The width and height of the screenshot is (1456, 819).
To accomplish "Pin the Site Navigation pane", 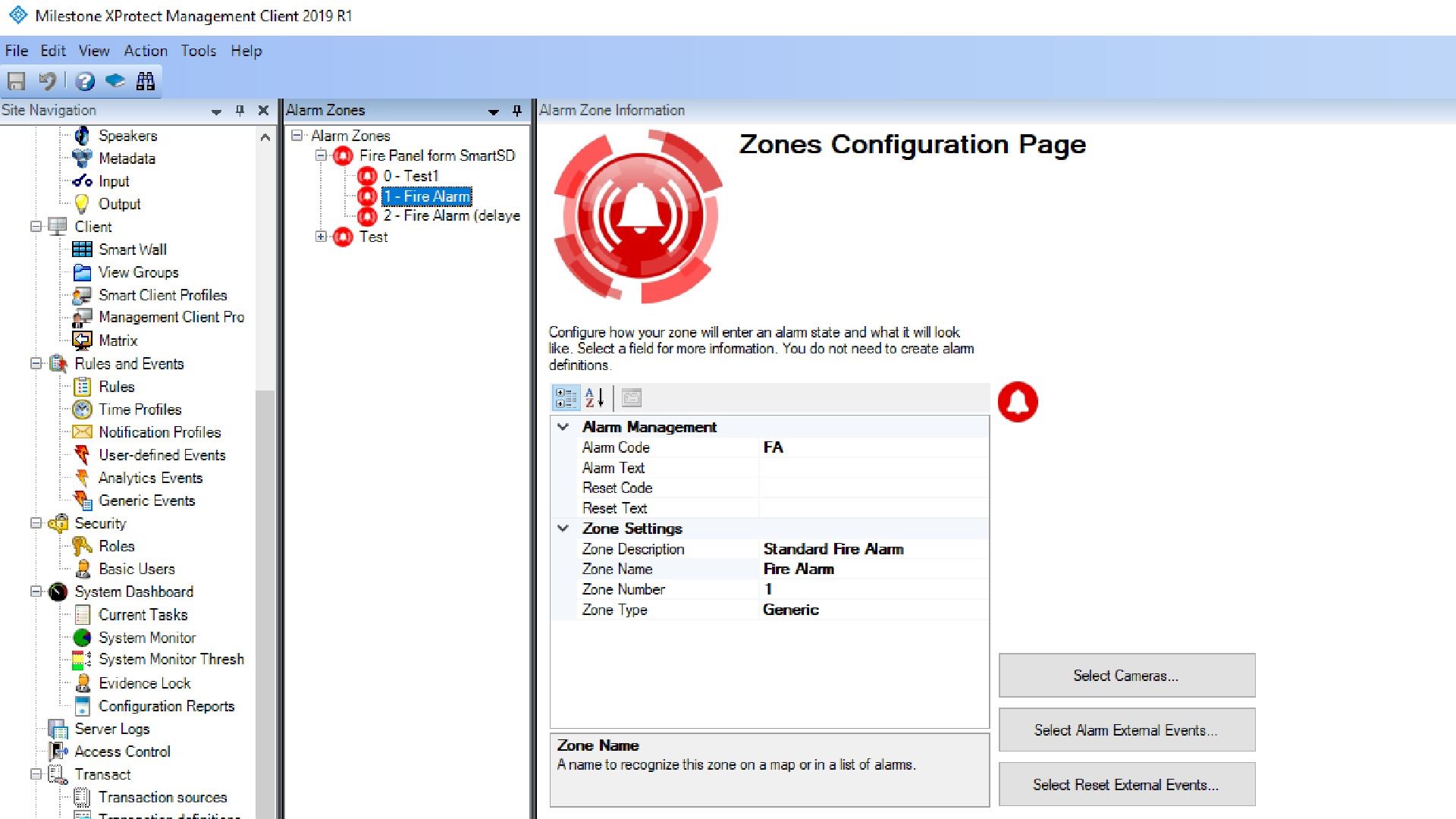I will pos(240,111).
